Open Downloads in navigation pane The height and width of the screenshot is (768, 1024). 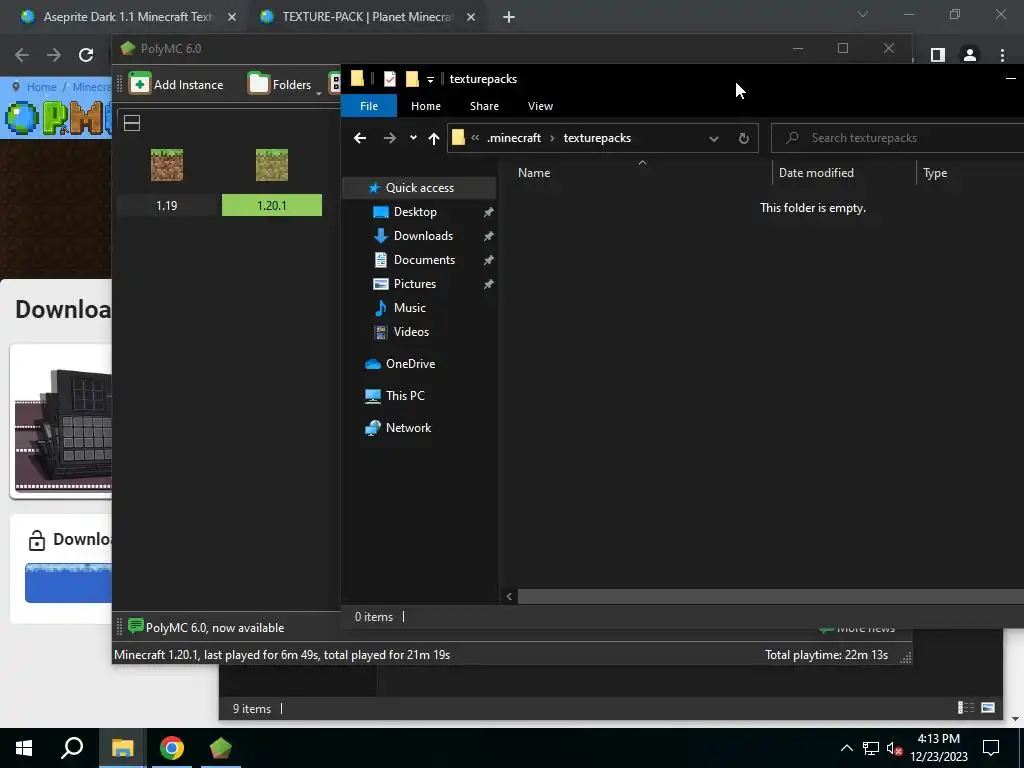pyautogui.click(x=423, y=236)
